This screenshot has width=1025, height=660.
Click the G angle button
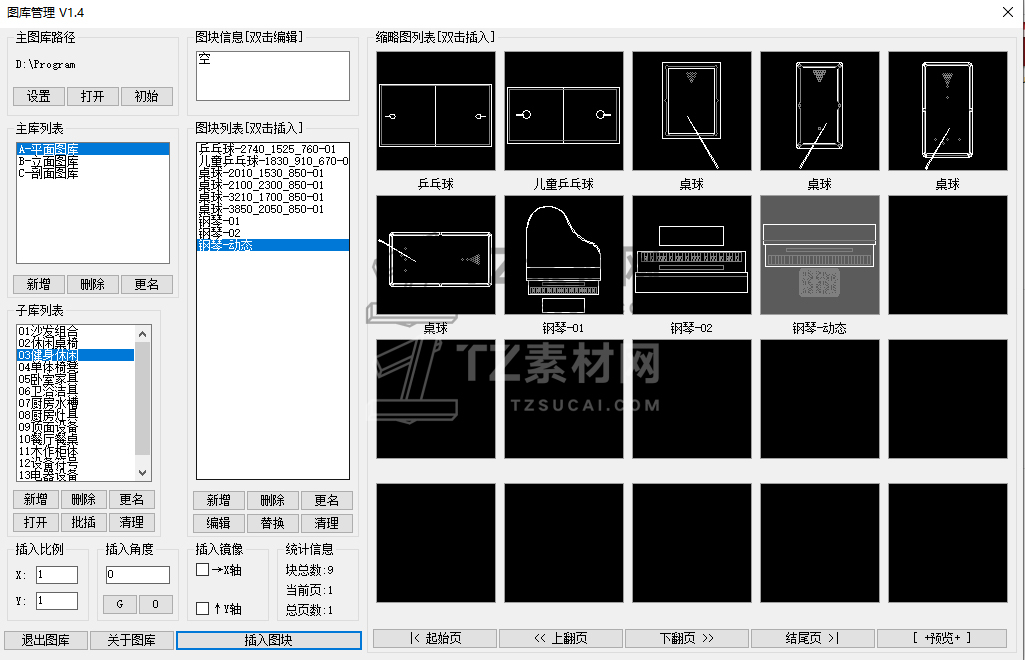[x=120, y=604]
